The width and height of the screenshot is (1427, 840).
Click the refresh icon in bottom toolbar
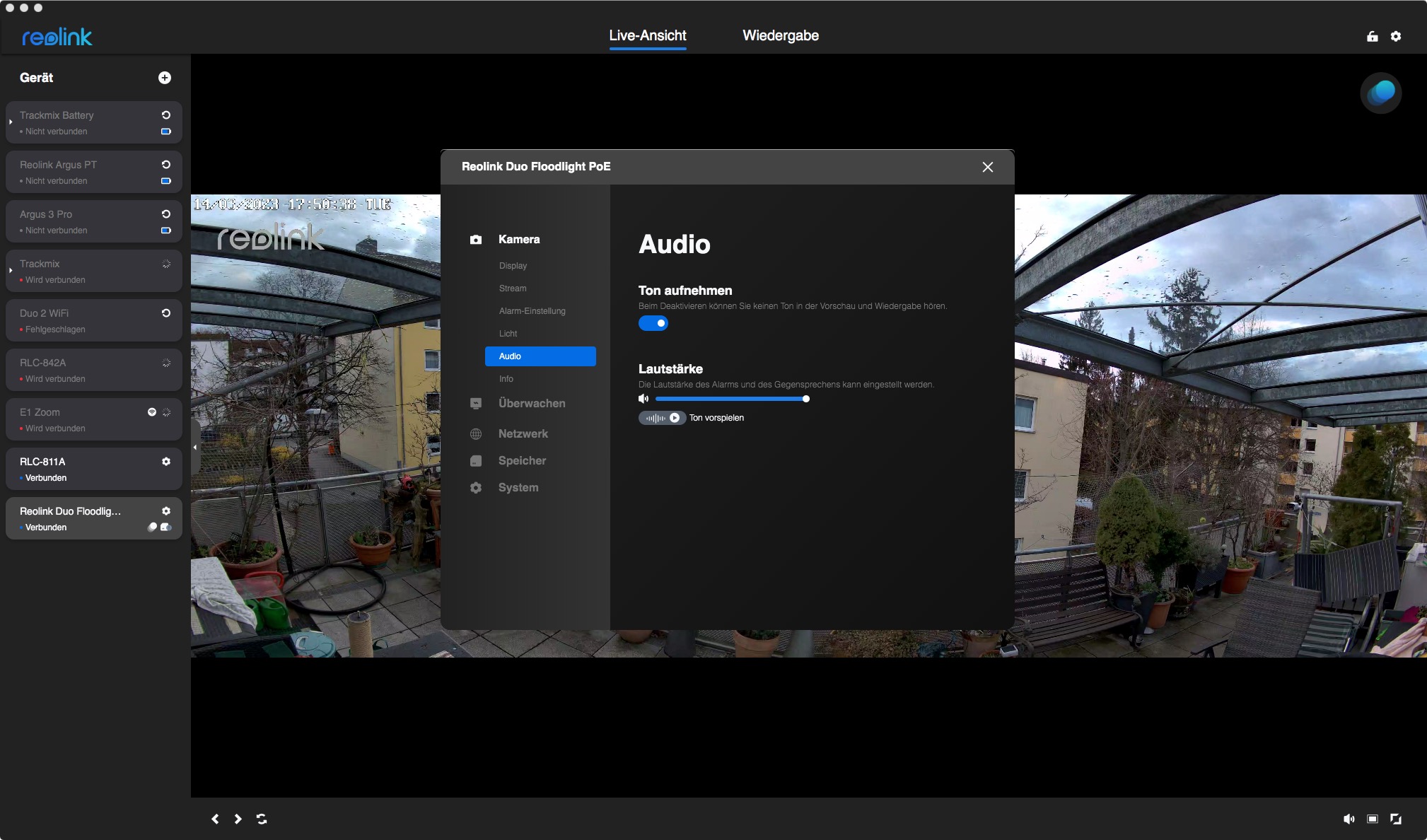[262, 819]
